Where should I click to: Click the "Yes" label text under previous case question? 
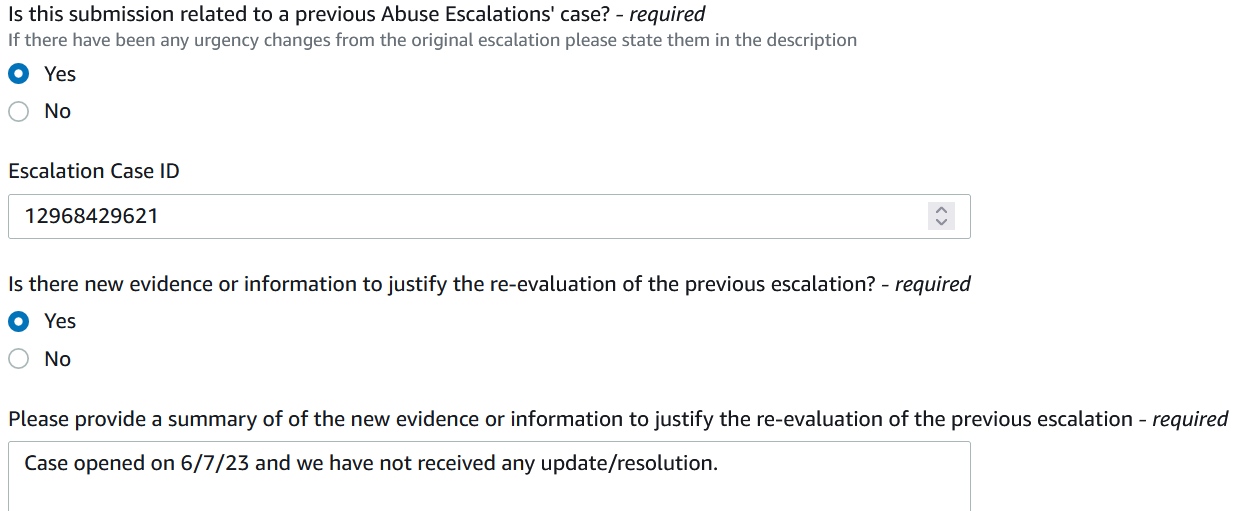click(60, 74)
